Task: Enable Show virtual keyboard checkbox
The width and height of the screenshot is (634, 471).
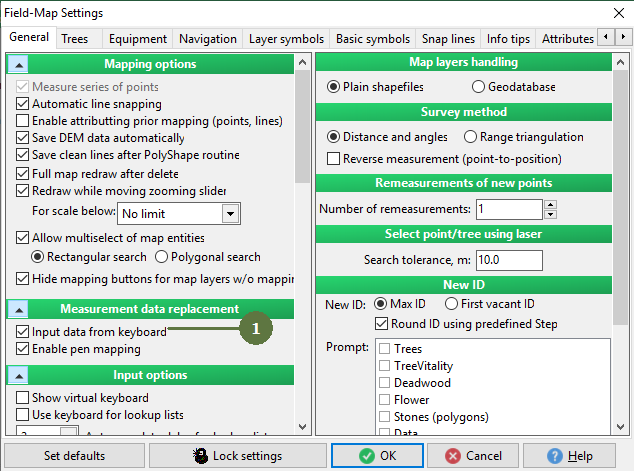Action: [22, 398]
